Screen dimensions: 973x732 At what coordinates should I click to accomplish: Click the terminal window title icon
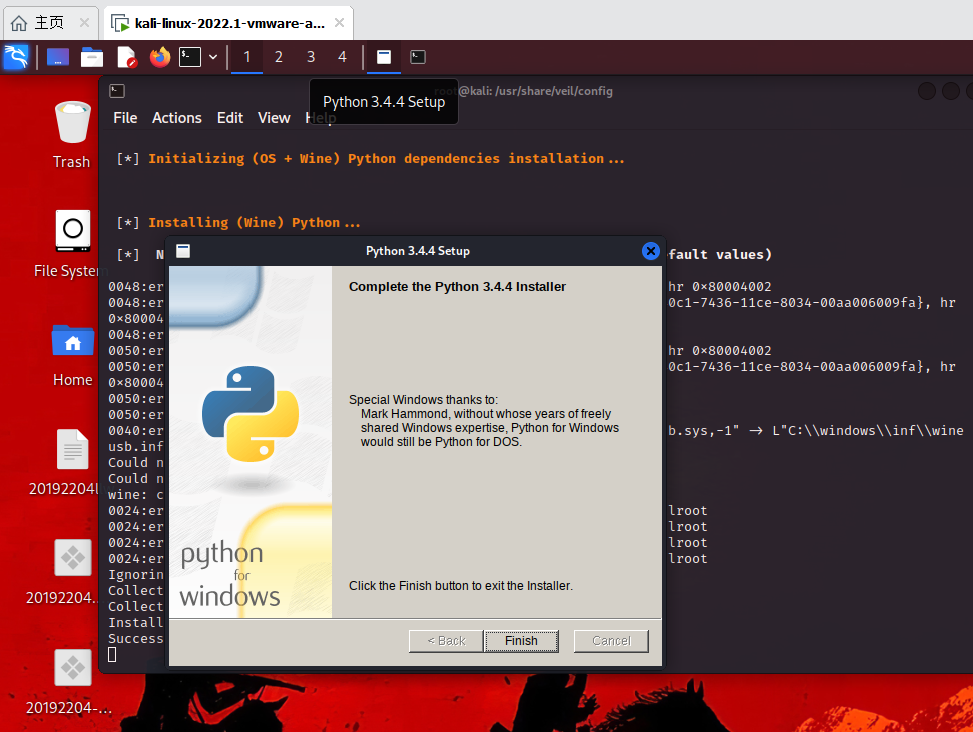point(117,91)
